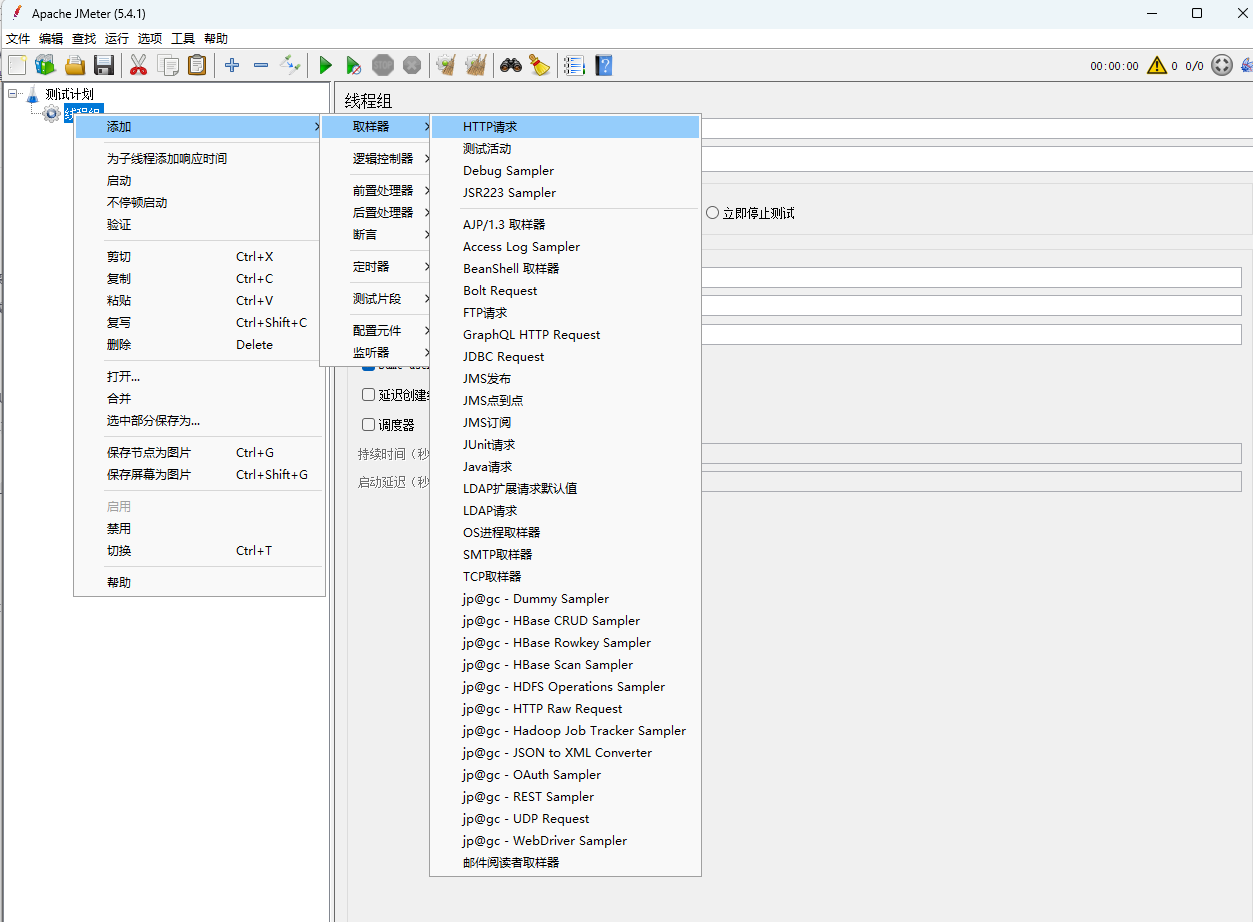
Task: Open the 后置处理器 submenu
Action: (375, 212)
